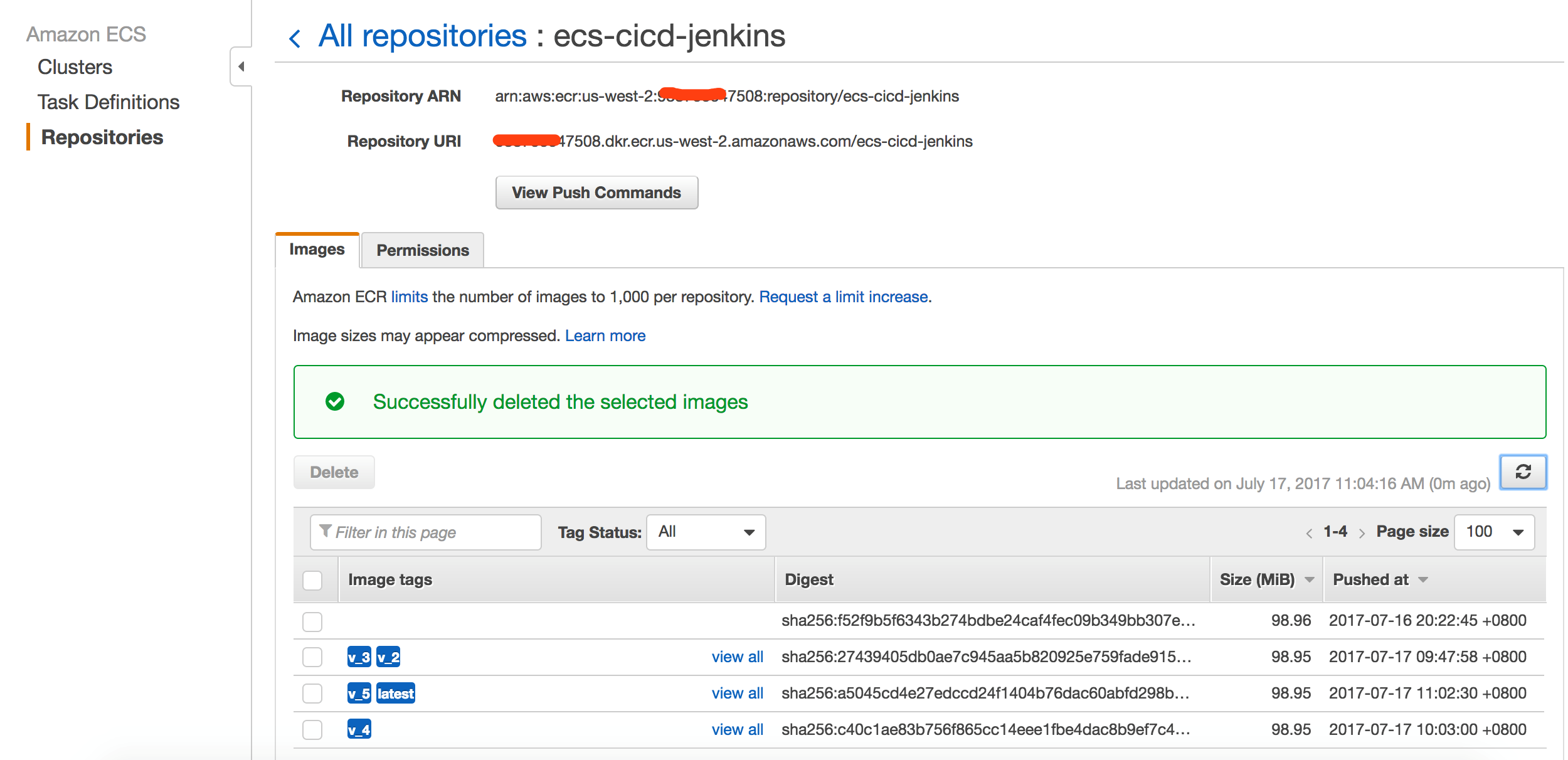This screenshot has height=760, width=1568.
Task: Click the Filter in this page field
Action: (x=426, y=532)
